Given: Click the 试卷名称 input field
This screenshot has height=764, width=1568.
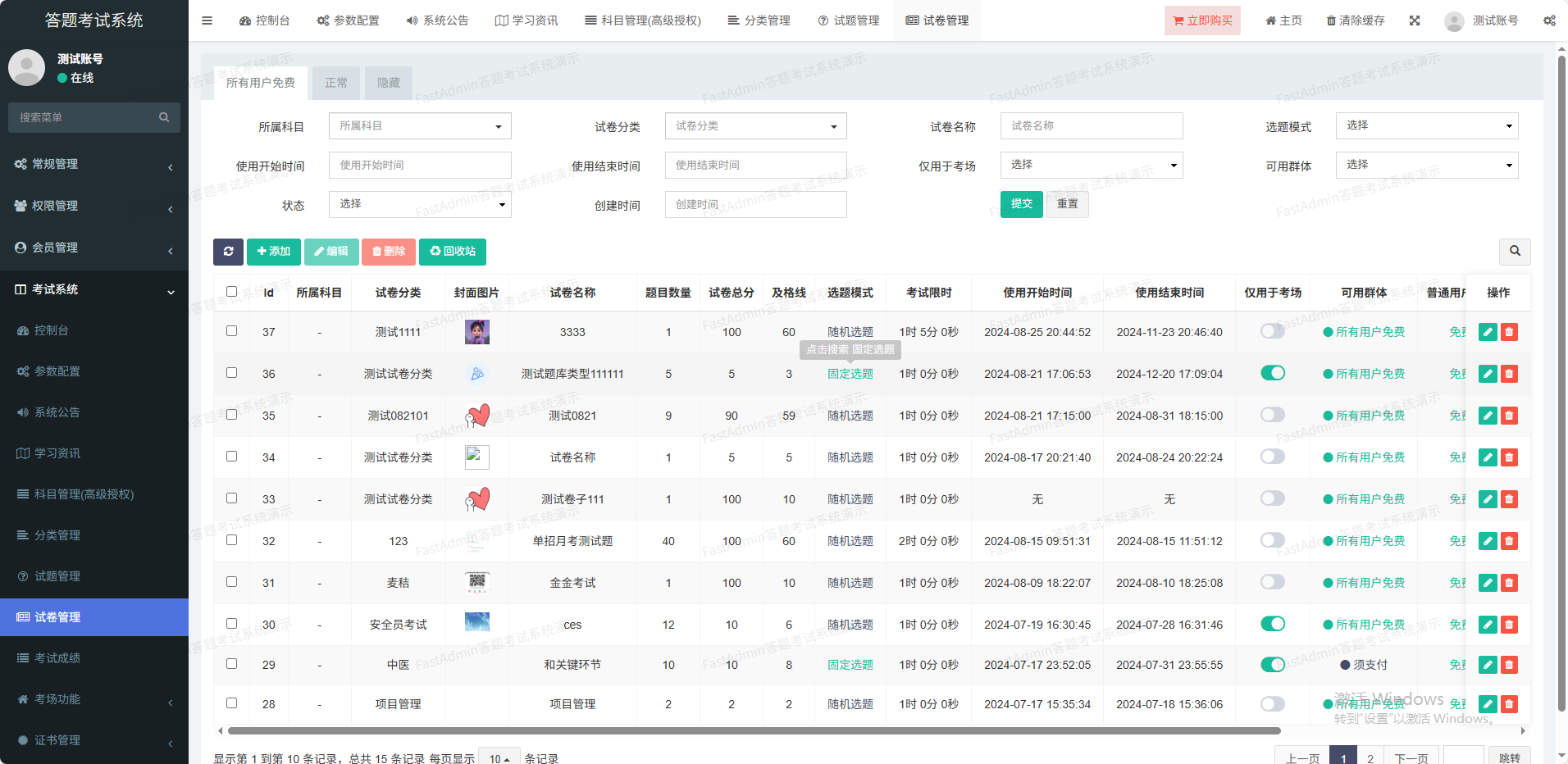Looking at the screenshot, I should pos(1091,126).
